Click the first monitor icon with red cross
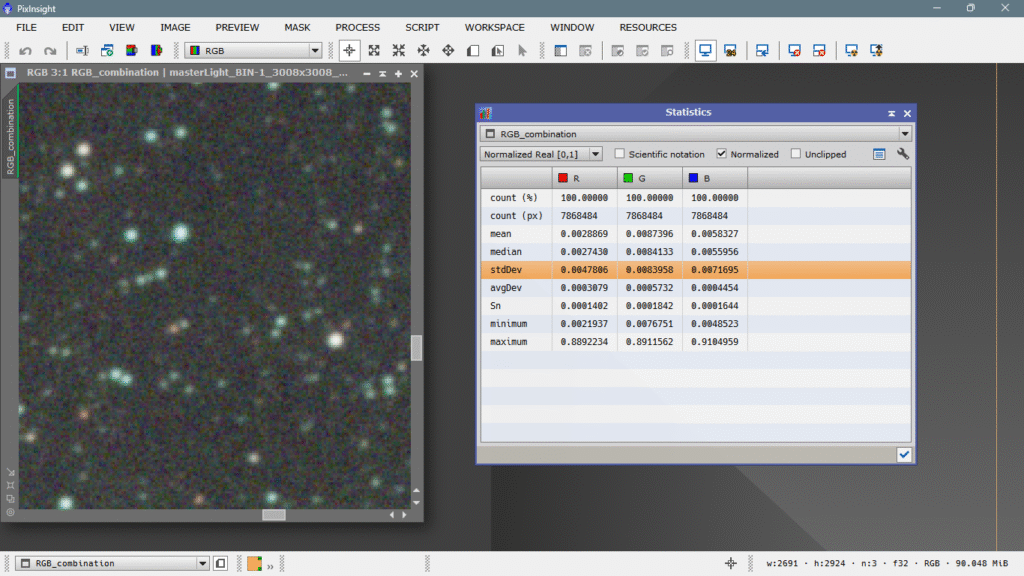 coord(794,51)
